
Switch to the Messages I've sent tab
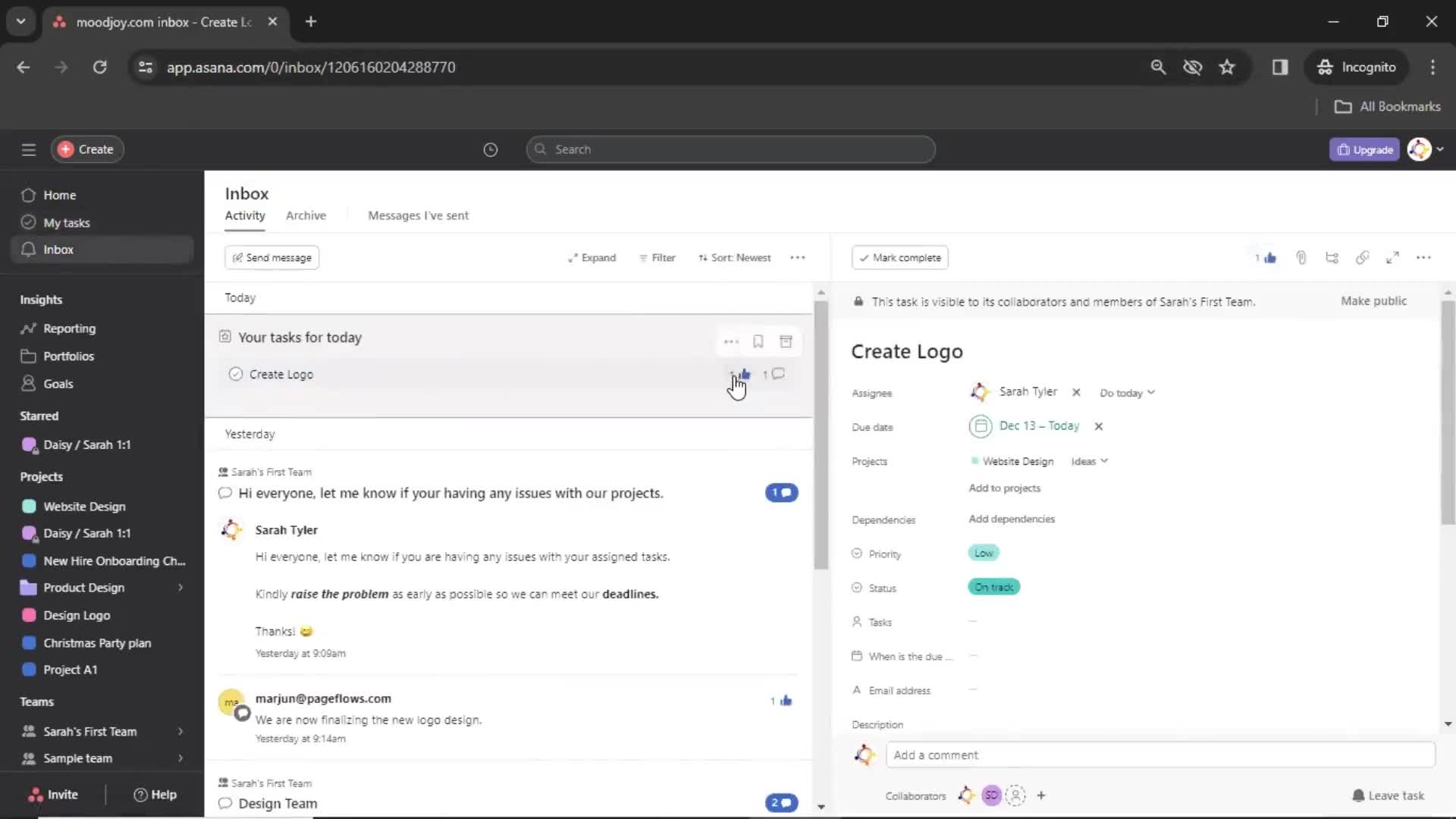tap(418, 215)
